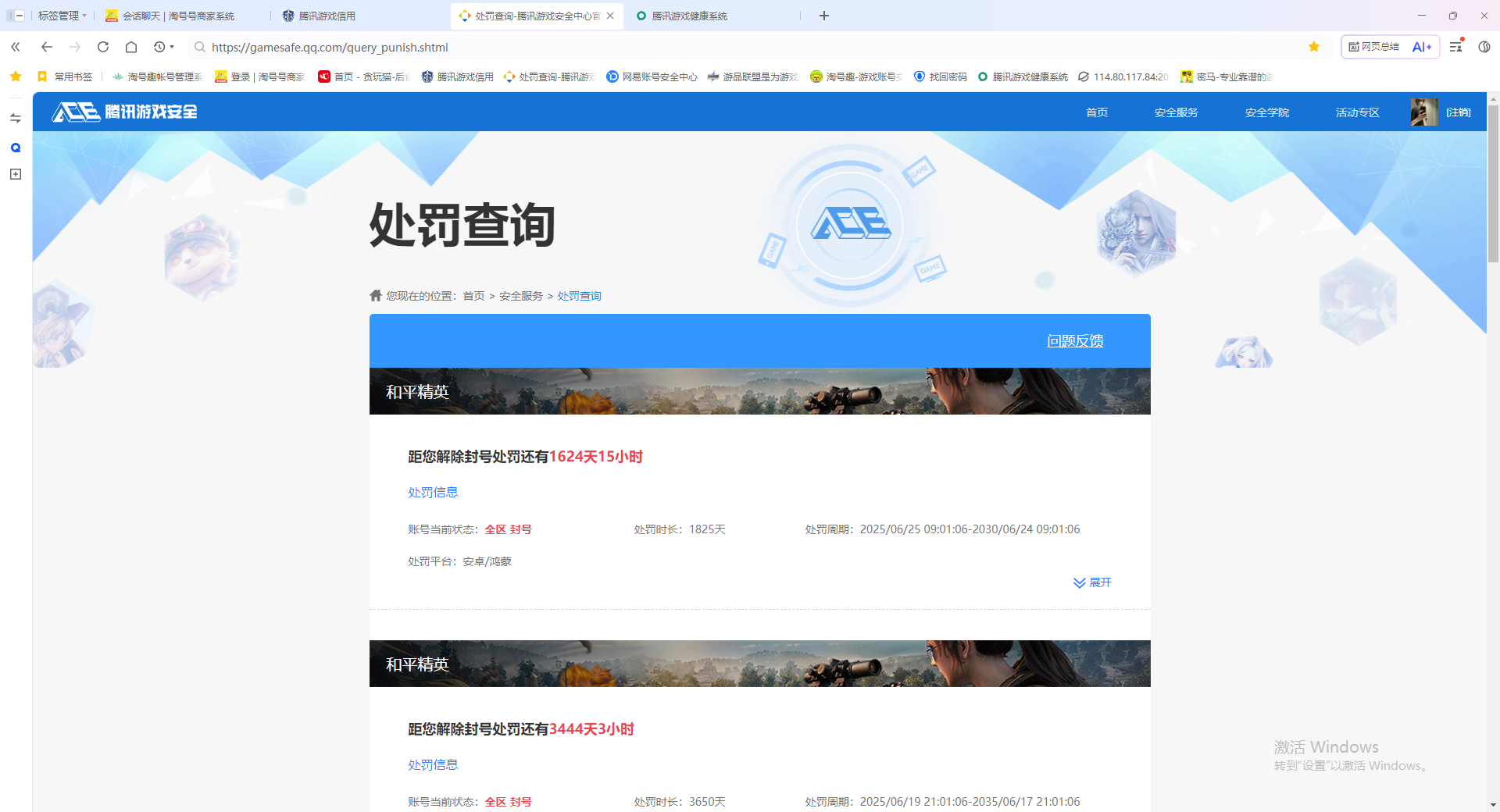Toggle the sidebar panel button at top-left
Viewport: 1500px width, 812px height.
tap(16, 16)
